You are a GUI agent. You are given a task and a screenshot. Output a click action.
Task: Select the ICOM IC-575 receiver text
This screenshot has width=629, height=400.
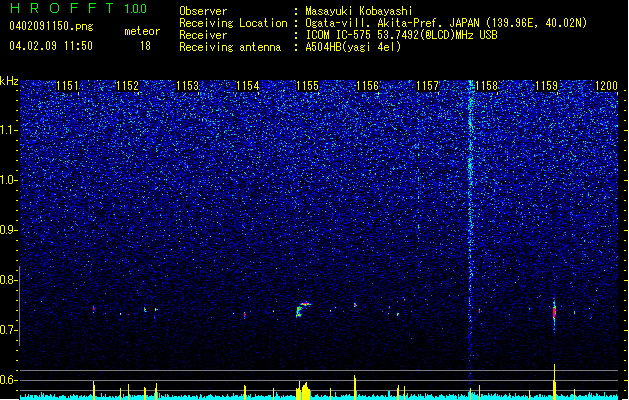click(401, 35)
